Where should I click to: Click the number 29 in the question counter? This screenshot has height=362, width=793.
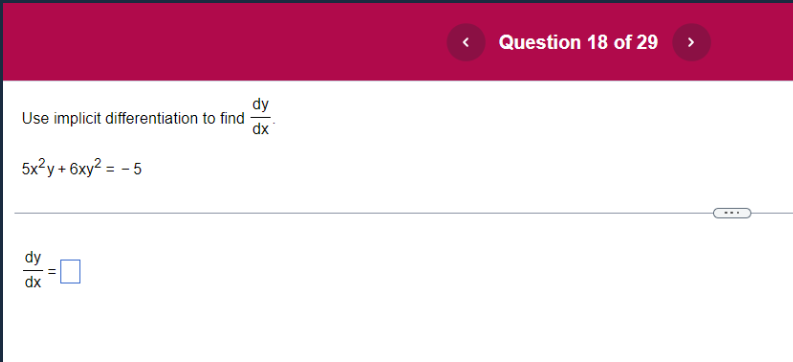(x=647, y=42)
